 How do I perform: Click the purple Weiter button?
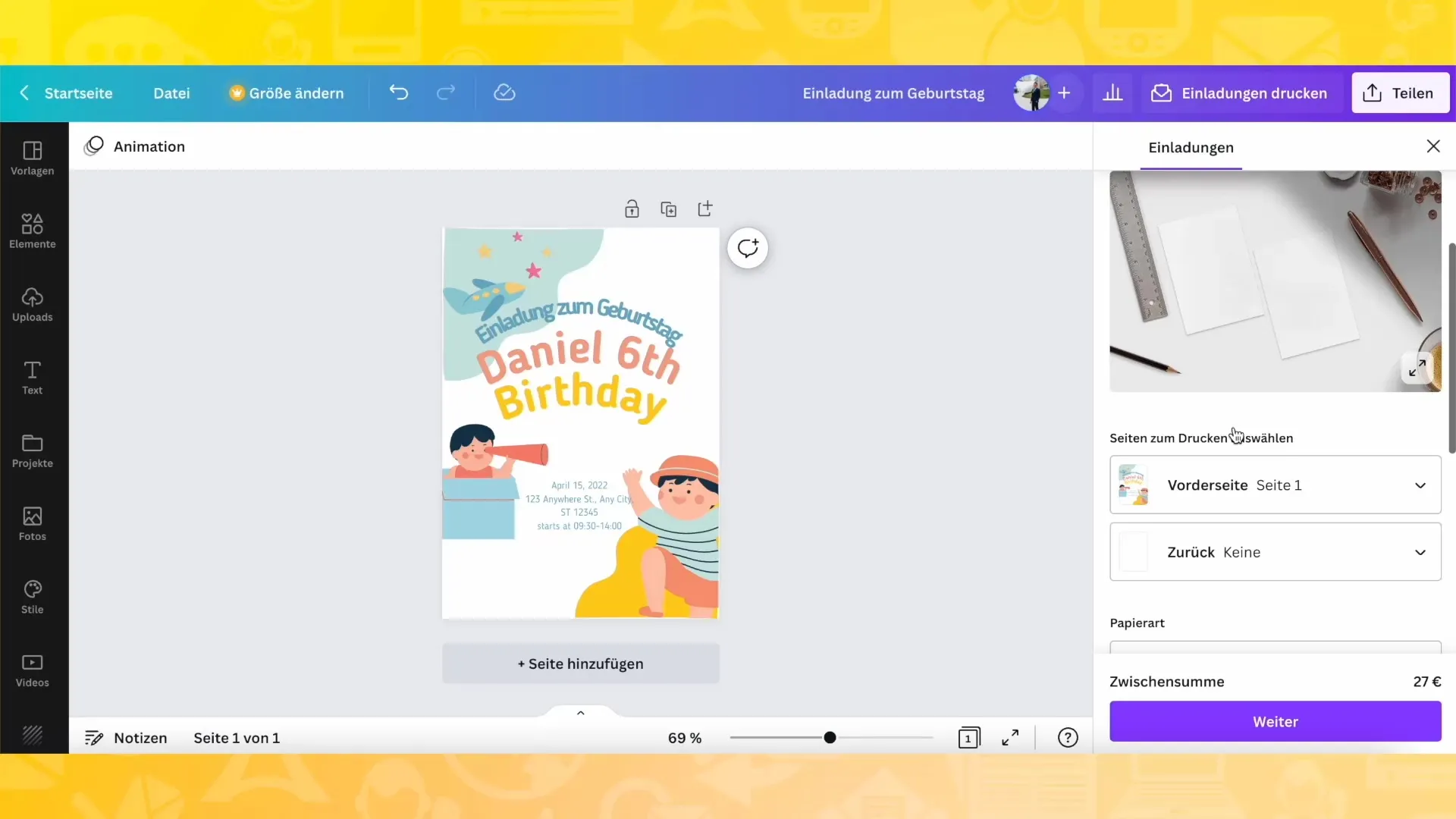coord(1275,722)
